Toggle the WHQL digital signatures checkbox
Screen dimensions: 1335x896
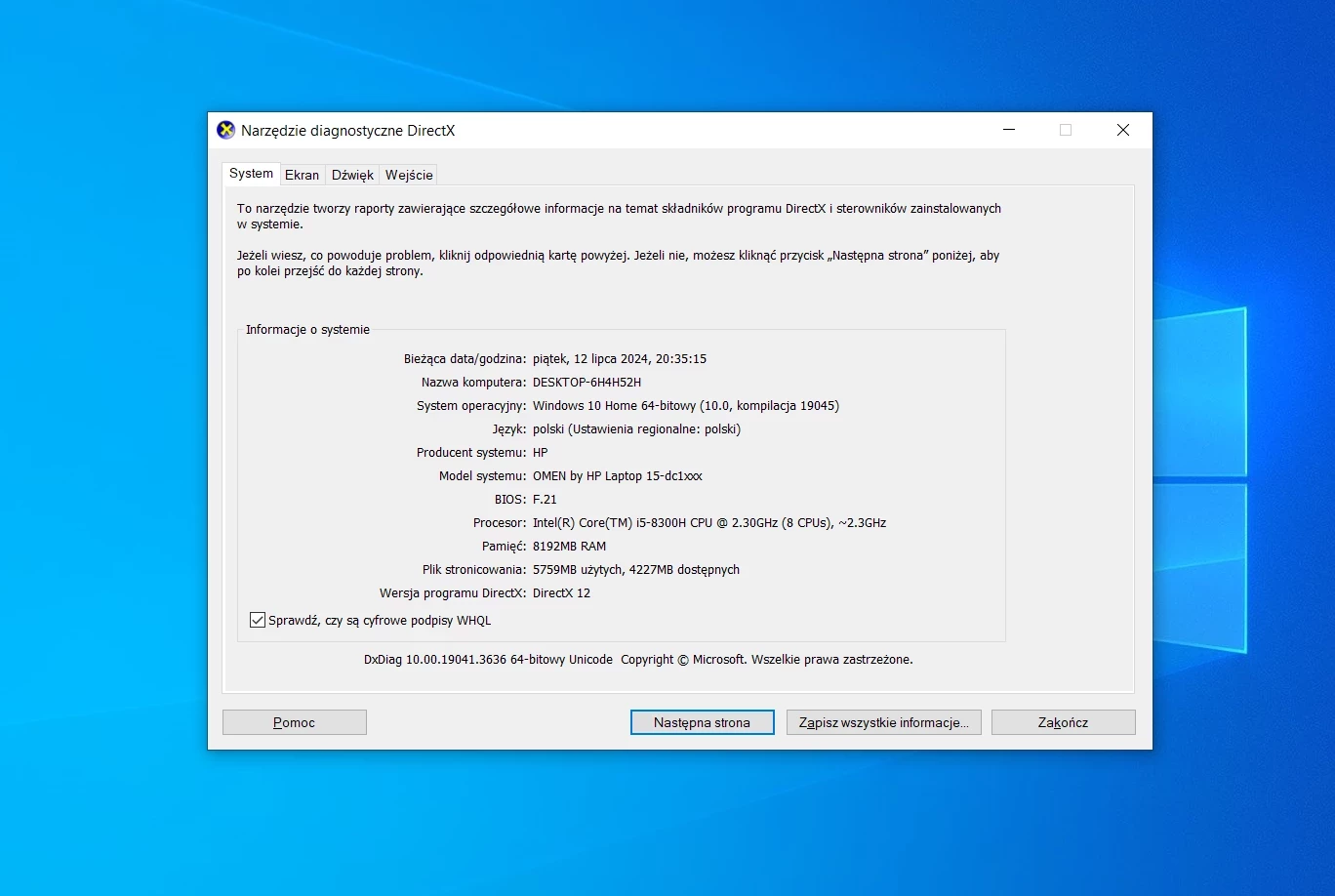pos(258,620)
